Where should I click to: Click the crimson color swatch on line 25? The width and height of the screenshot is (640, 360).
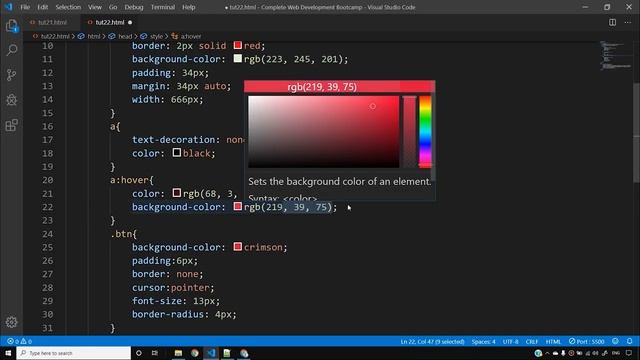tap(238, 247)
